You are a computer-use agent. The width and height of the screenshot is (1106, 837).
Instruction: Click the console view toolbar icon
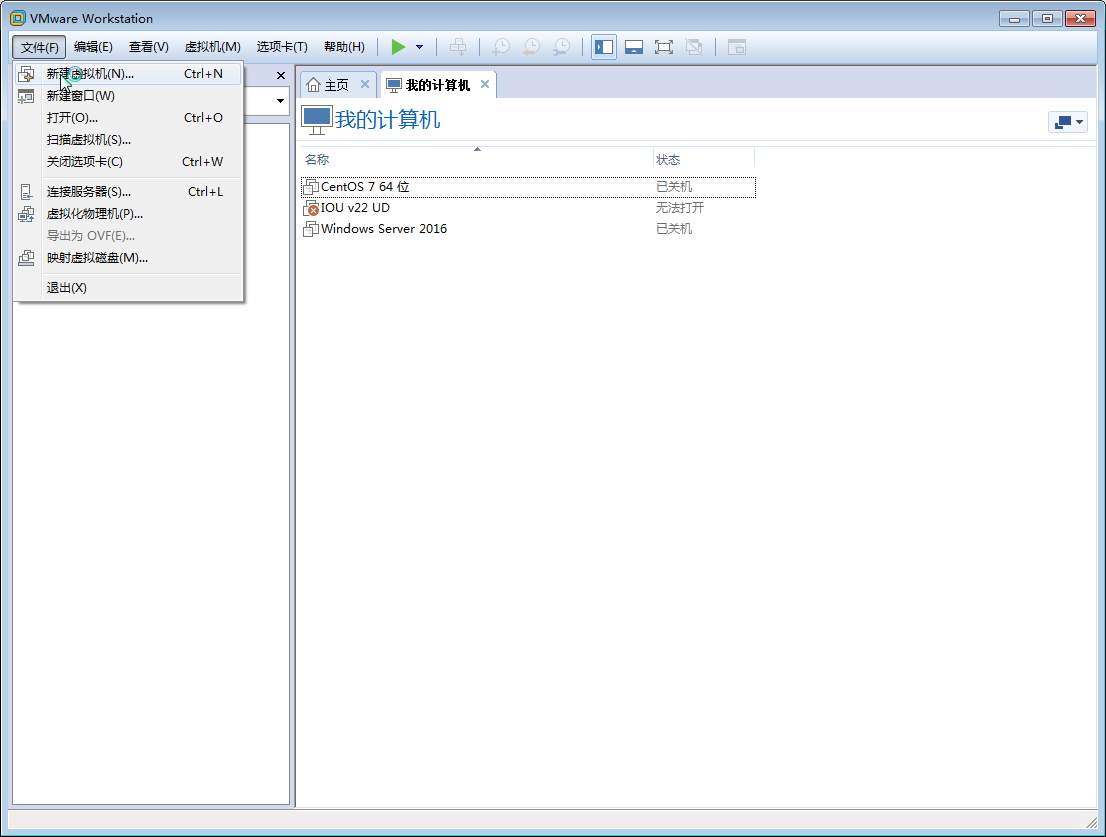click(x=737, y=47)
